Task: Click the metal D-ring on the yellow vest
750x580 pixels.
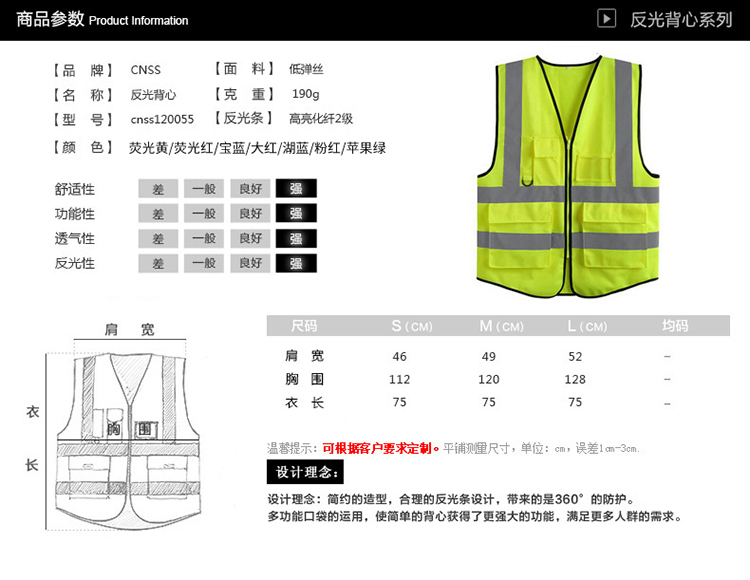Action: coord(527,180)
